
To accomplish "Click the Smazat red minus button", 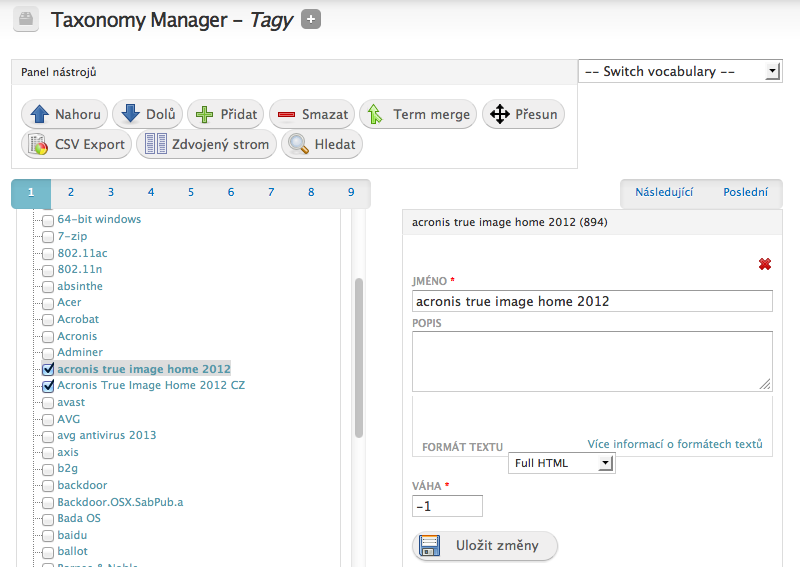I will [312, 114].
